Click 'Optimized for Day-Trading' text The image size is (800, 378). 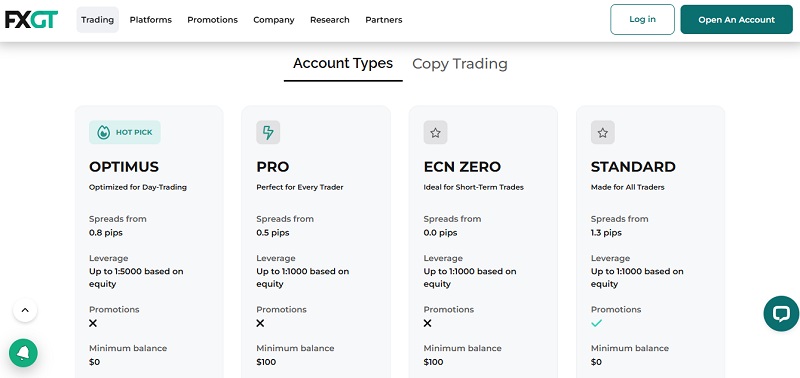138,187
